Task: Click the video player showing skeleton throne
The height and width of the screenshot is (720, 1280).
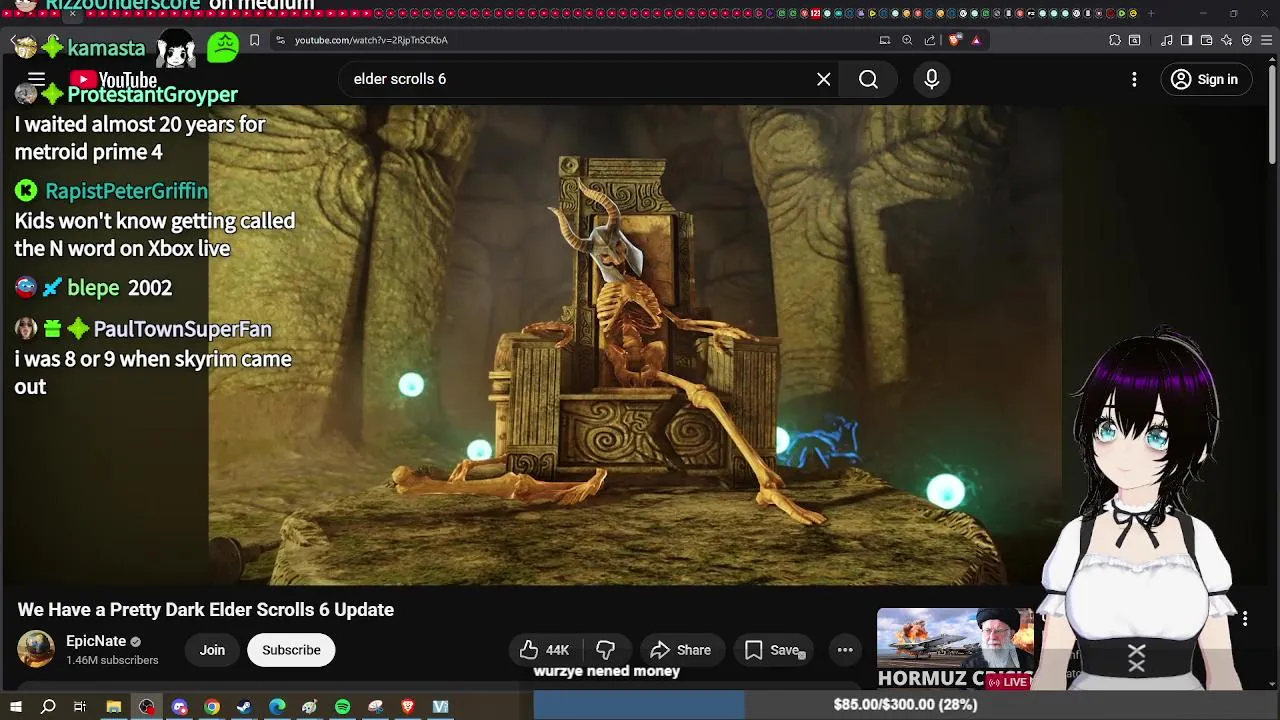Action: [635, 345]
